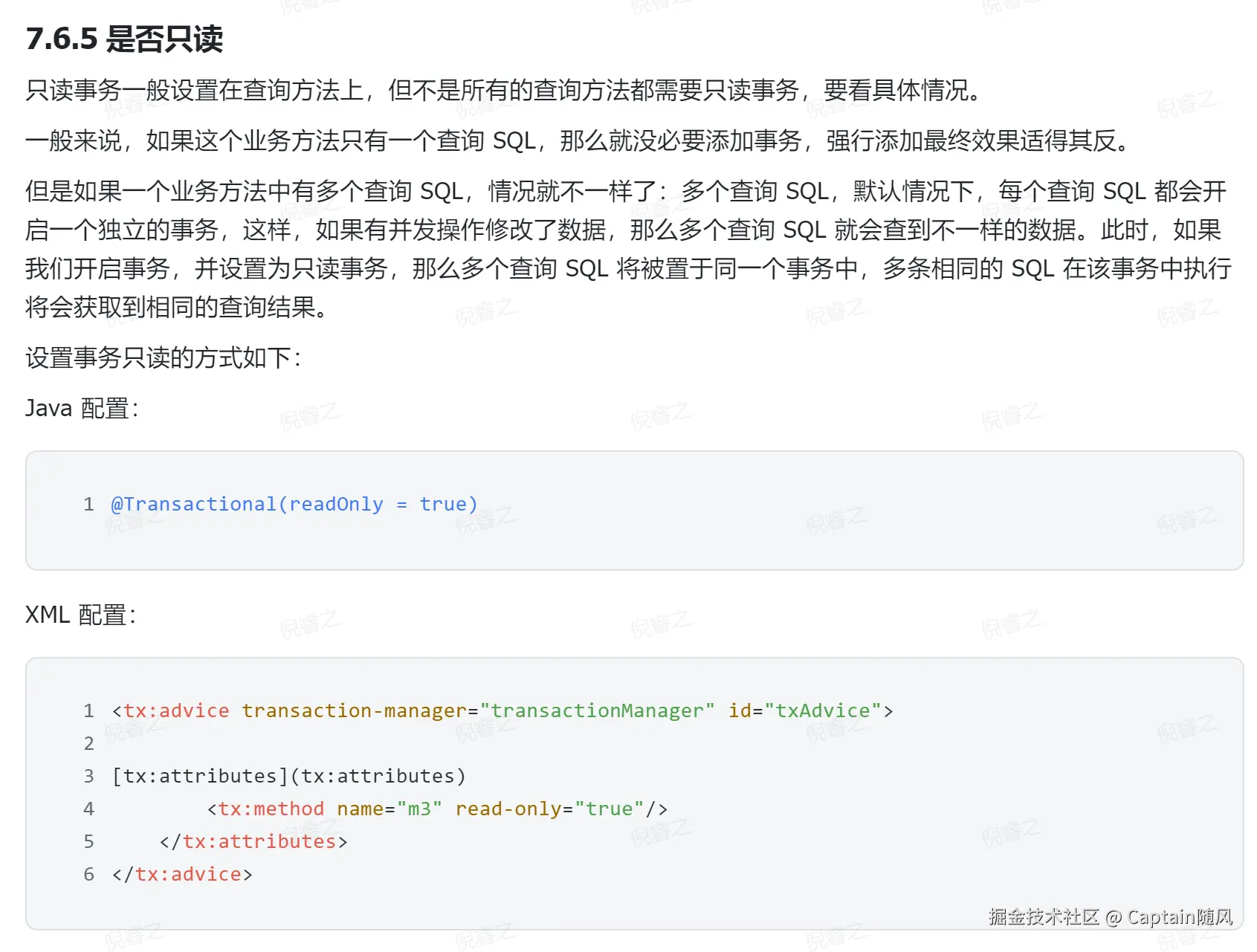Screen dimensions: 1257x952
Task: Click the XML 配置 label
Action: (80, 615)
